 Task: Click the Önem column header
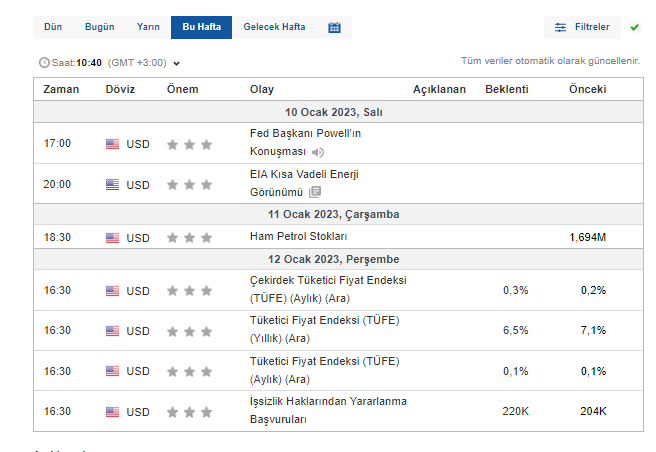[183, 89]
